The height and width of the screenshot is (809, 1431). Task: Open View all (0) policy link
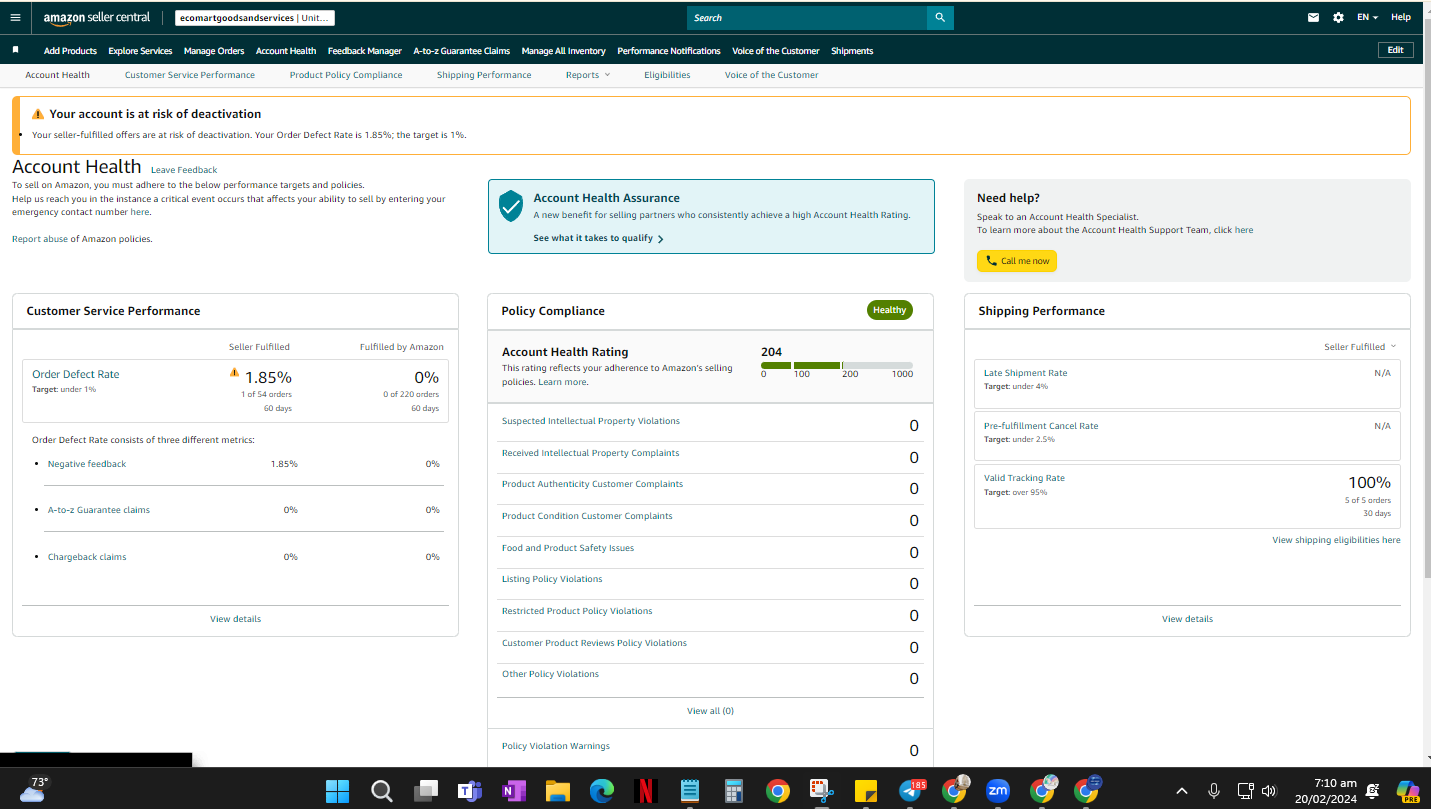(x=710, y=711)
